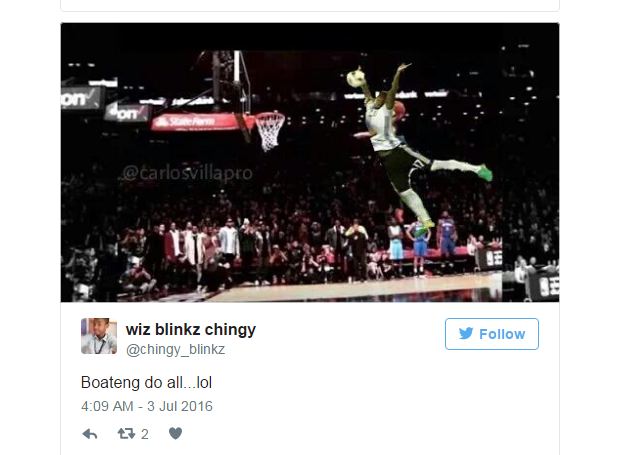Open the wiz blinkz chingy profile avatar
This screenshot has height=455, width=627.
coord(99,336)
